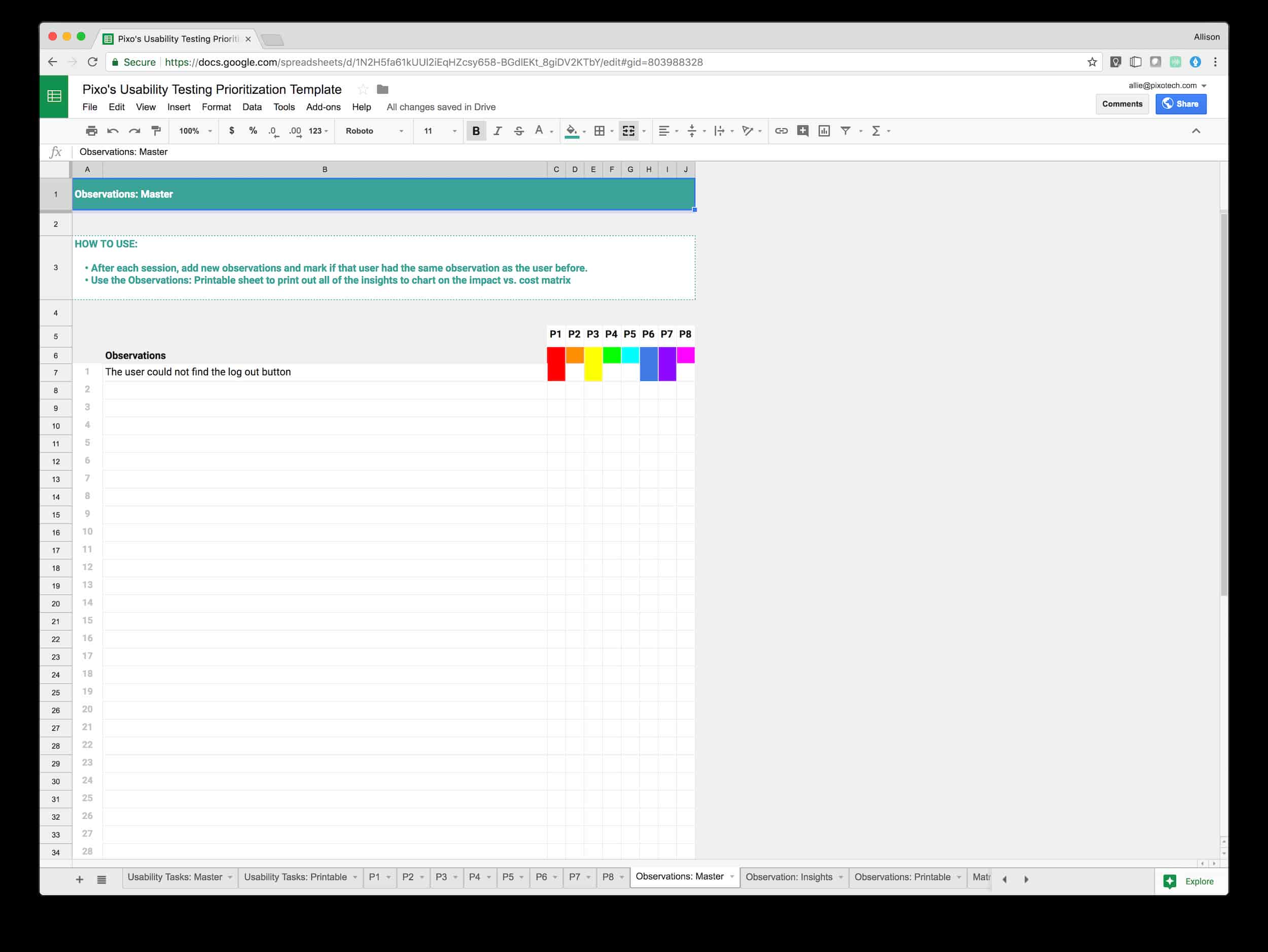Switch to Usability Tasks: Printable sheet

point(295,877)
